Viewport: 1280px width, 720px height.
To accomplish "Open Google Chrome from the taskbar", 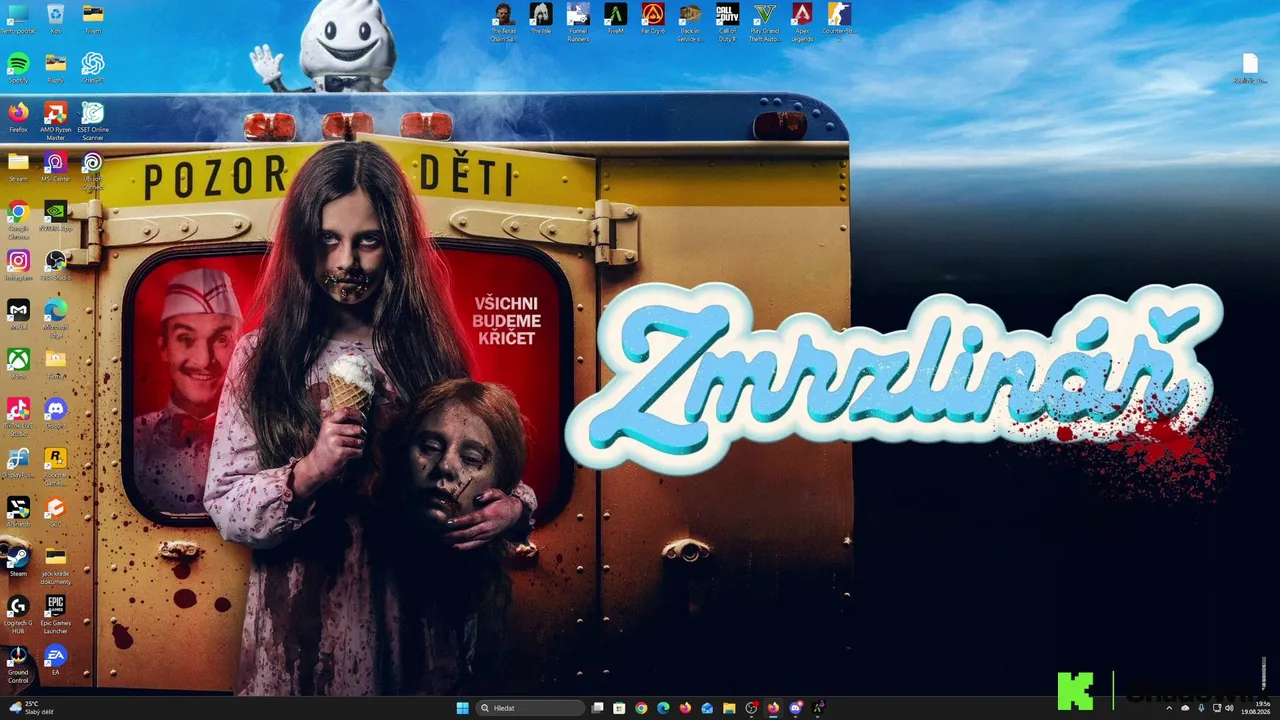I will [x=641, y=708].
